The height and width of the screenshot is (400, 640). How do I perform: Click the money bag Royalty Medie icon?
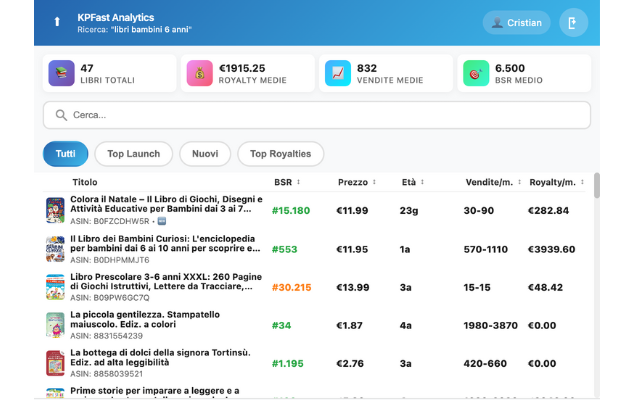(x=200, y=73)
